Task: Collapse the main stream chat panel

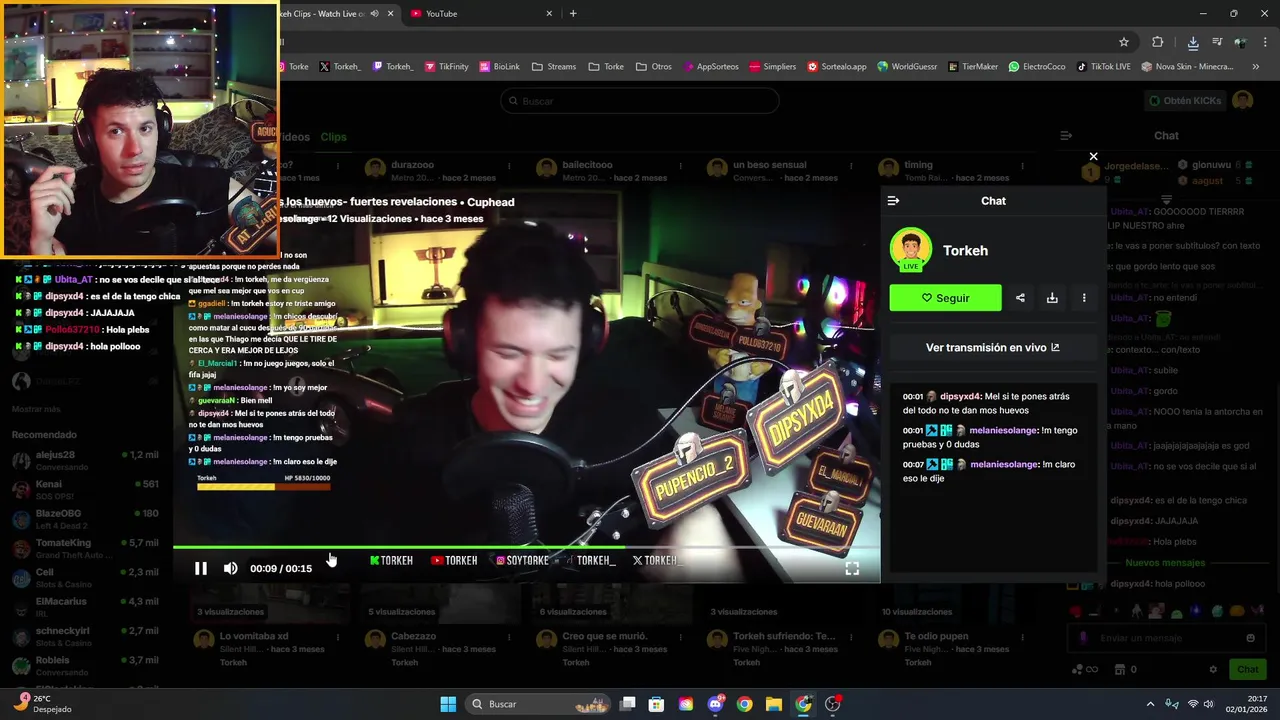Action: (1066, 135)
